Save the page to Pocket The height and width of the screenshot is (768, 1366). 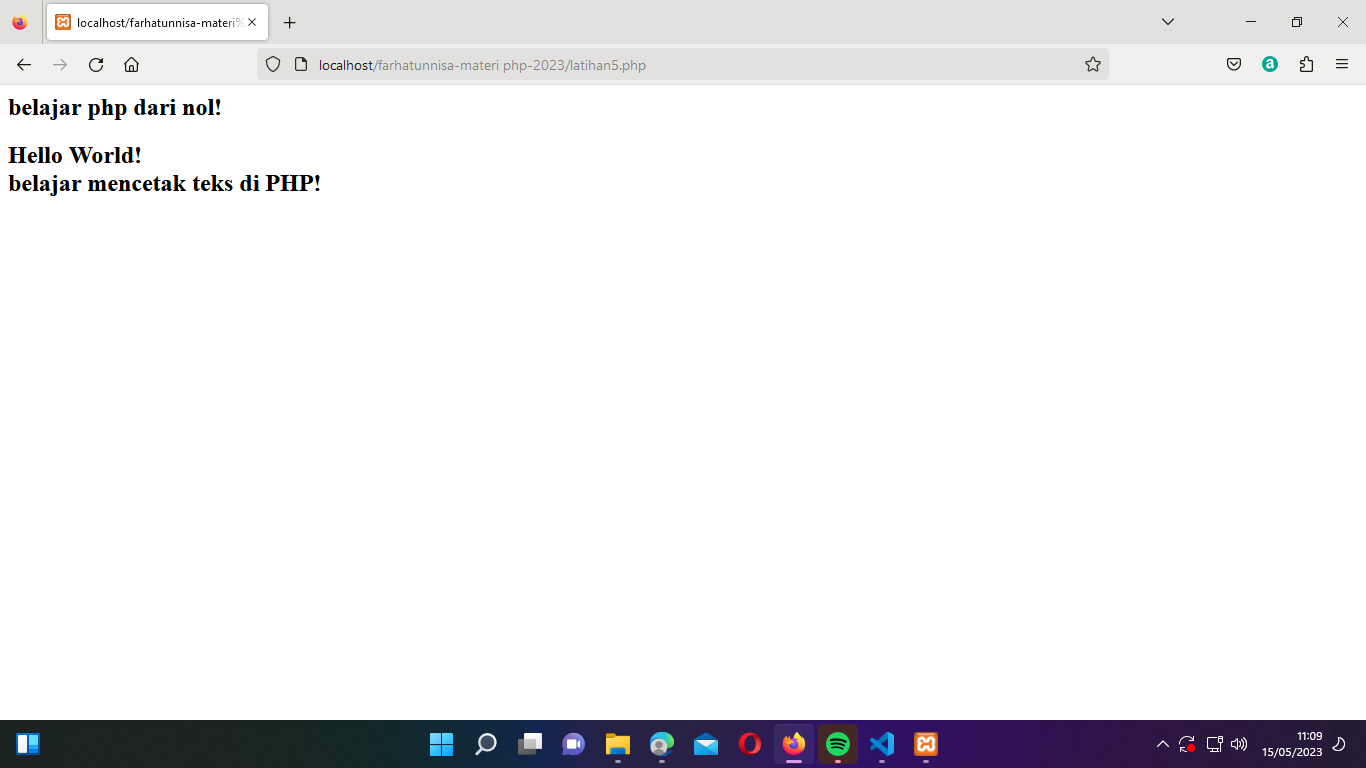pos(1233,63)
